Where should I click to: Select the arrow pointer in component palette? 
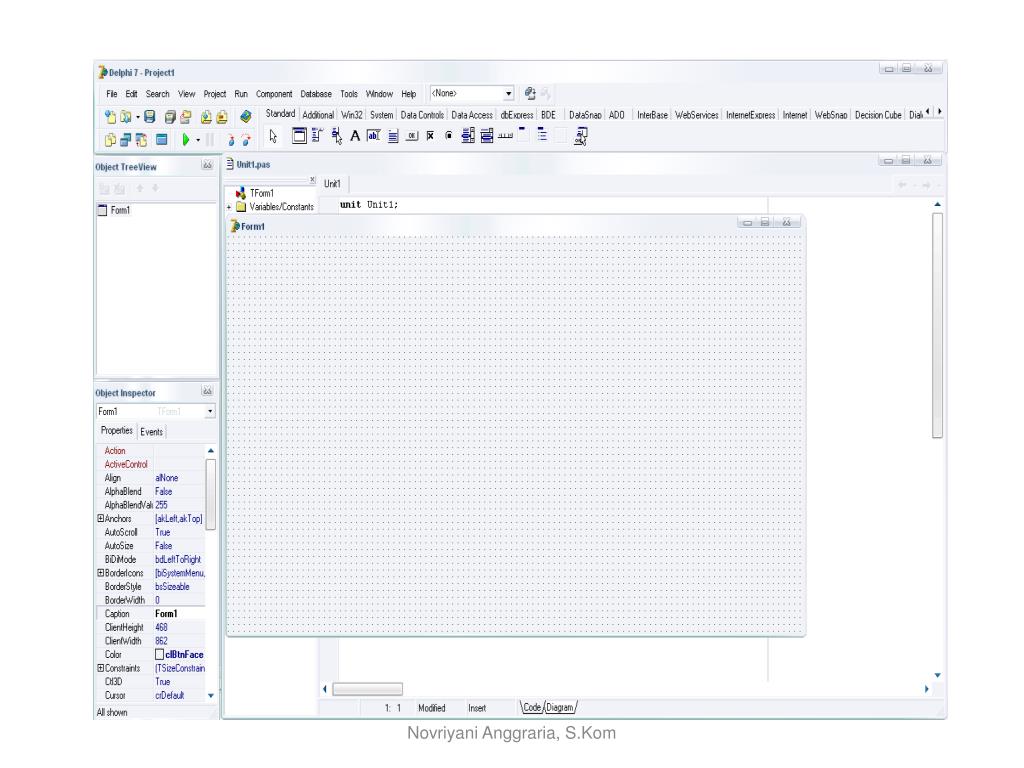coord(273,136)
